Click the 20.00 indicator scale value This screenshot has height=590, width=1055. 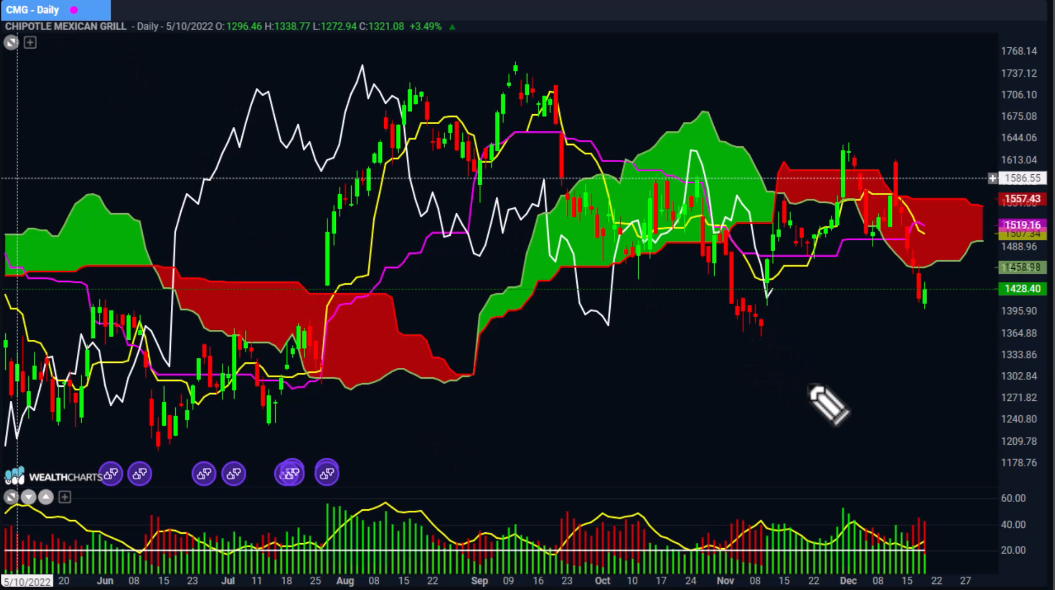point(1013,550)
